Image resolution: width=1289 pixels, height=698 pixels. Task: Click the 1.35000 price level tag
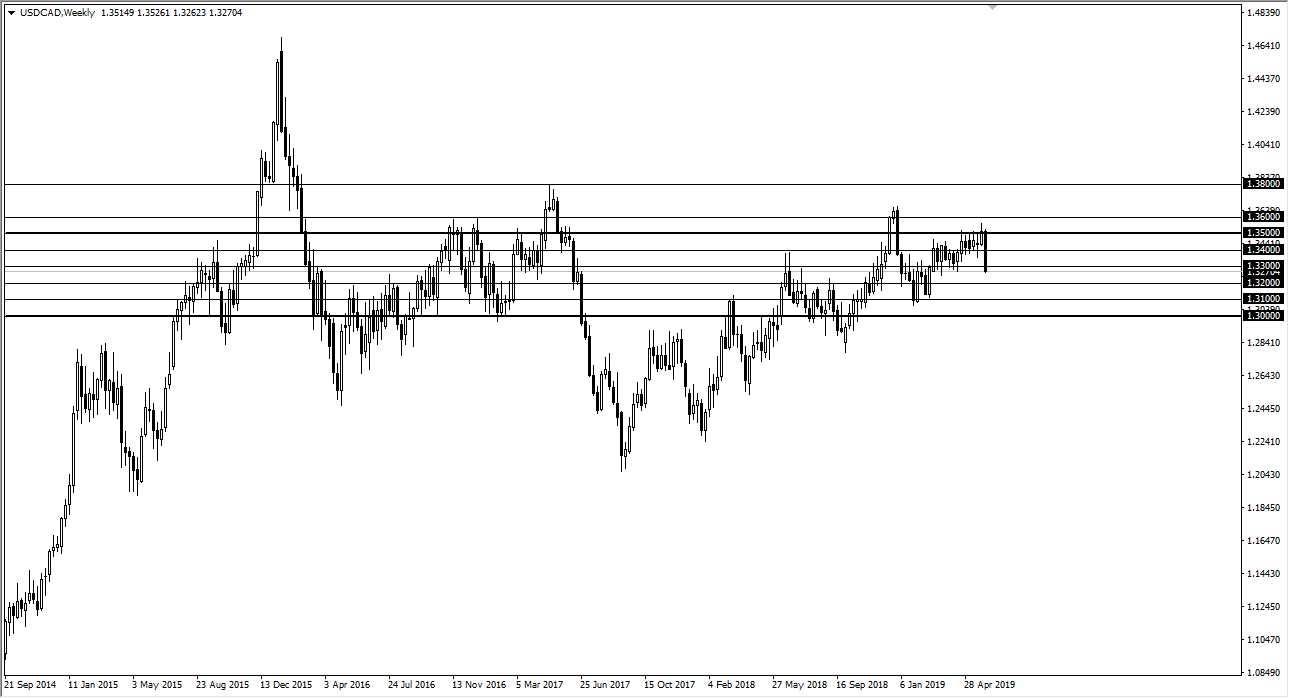click(x=1262, y=231)
